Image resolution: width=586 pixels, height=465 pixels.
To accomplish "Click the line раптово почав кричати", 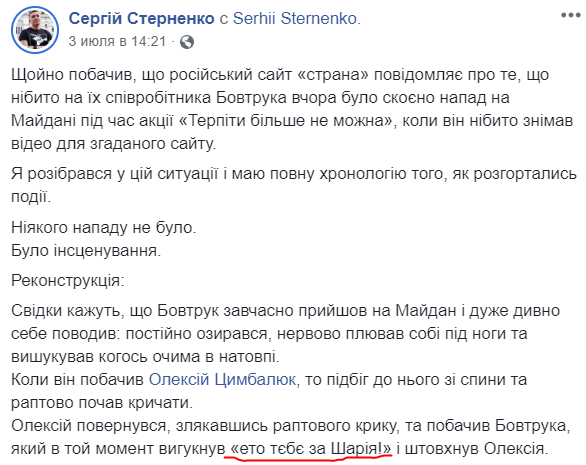I will pos(102,403).
